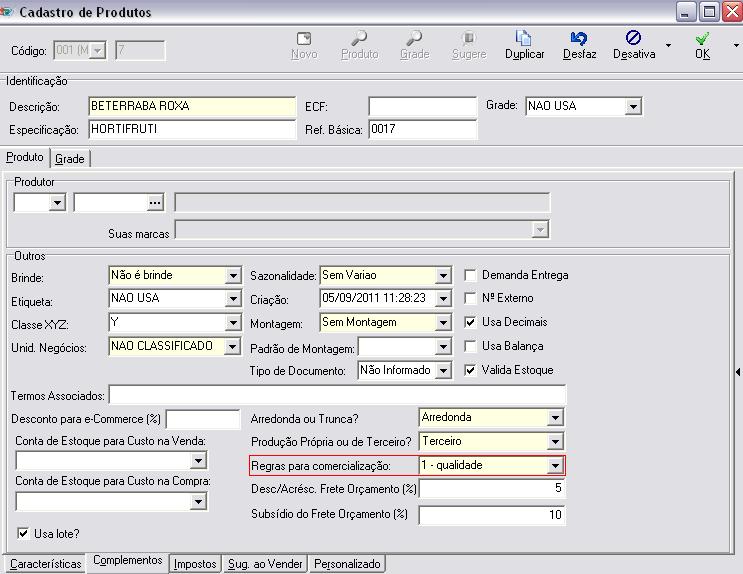Open producer lookup ellipsis button
Viewport: 743px width, 574px height.
pyautogui.click(x=154, y=203)
